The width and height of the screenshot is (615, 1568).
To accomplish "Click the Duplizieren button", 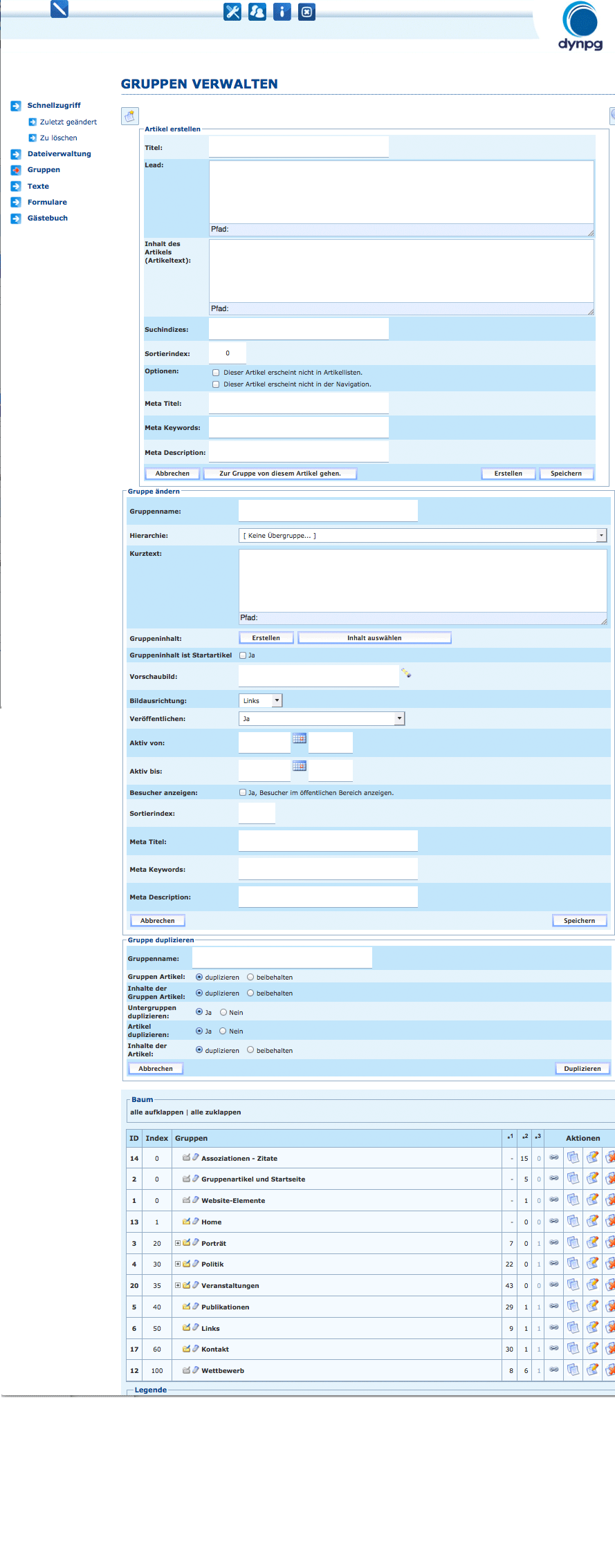I will [x=582, y=1068].
